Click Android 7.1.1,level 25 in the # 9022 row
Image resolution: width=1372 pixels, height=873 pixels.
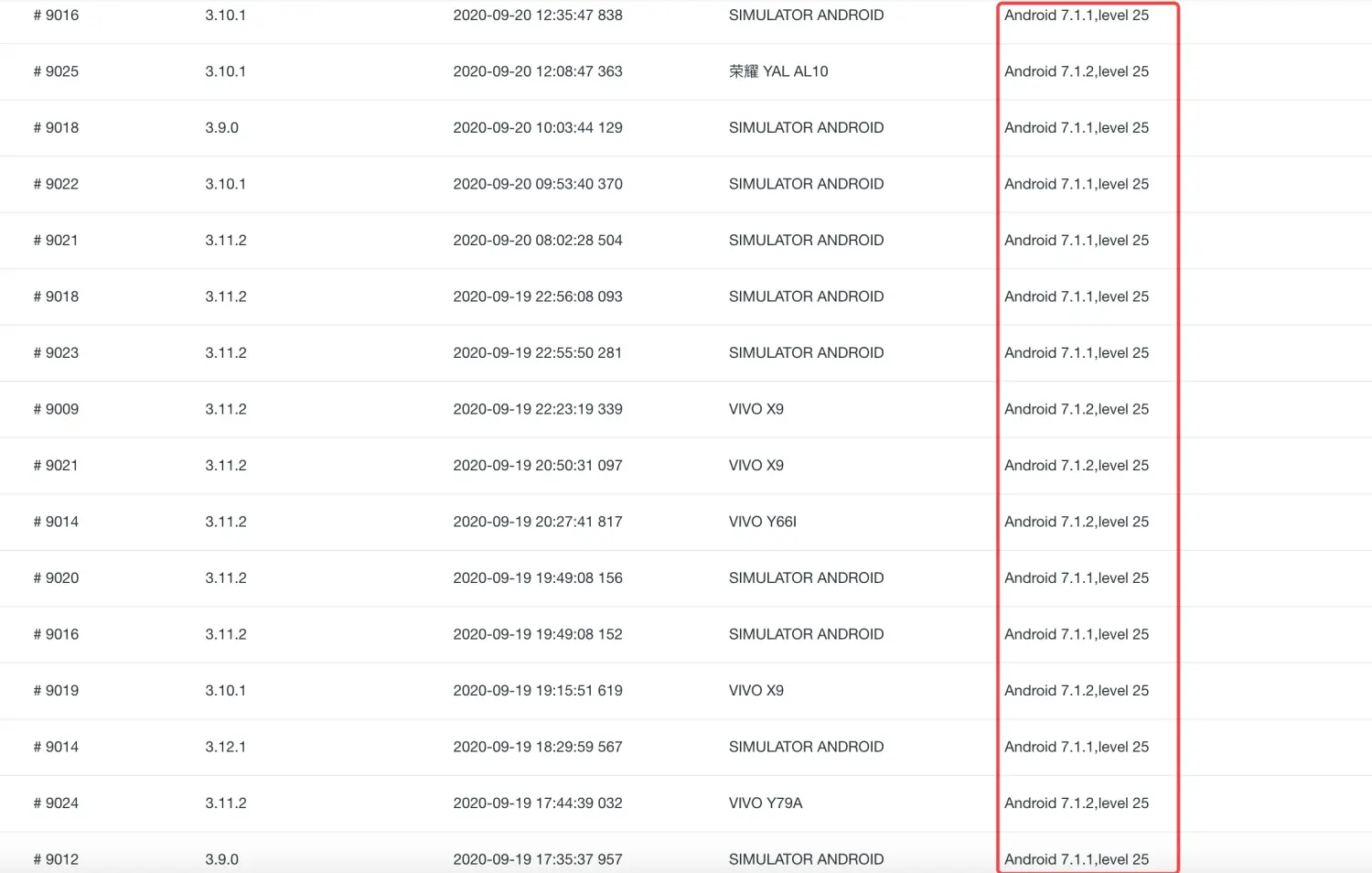(x=1077, y=184)
